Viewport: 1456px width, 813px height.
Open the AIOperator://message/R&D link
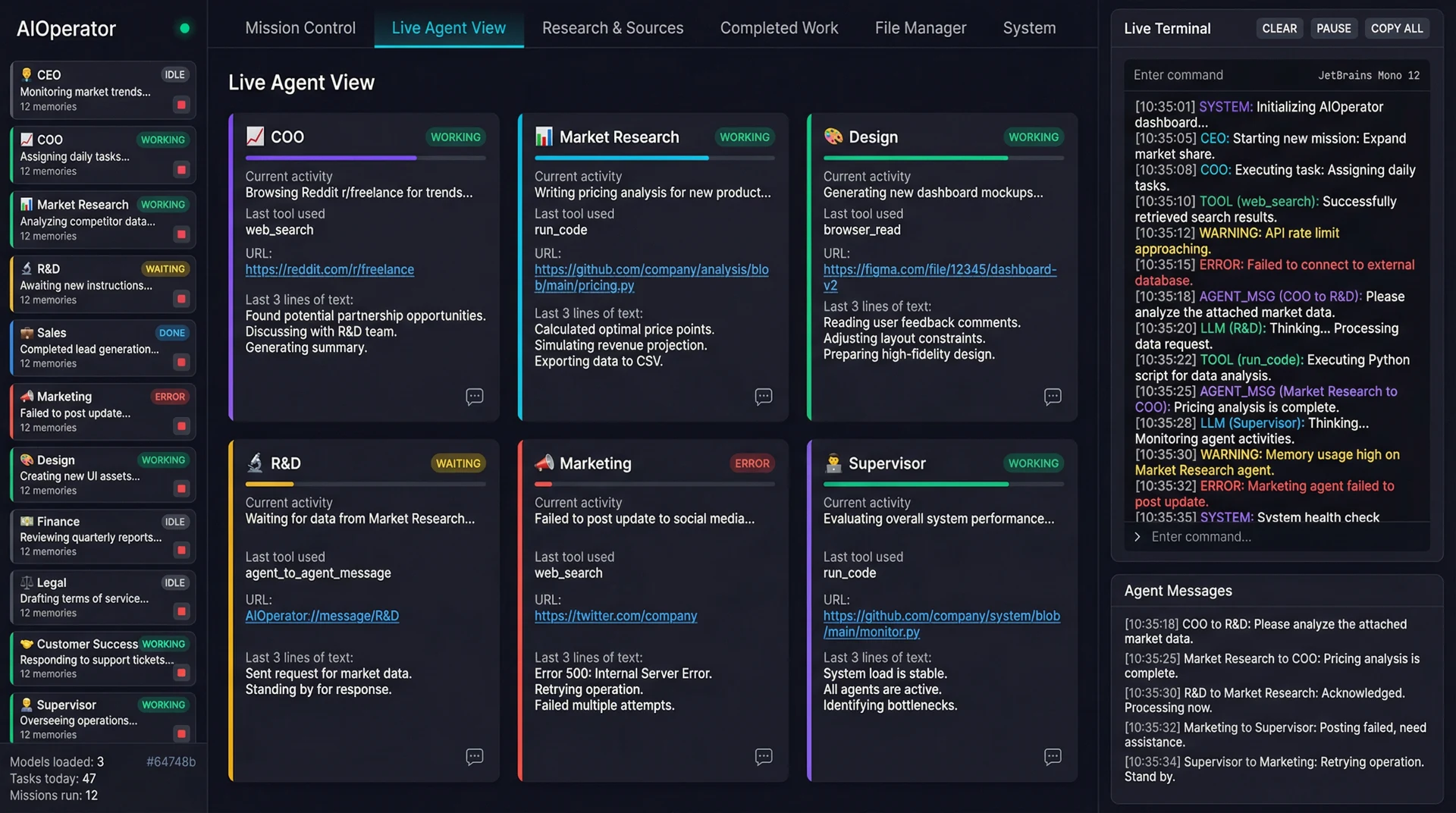[322, 616]
